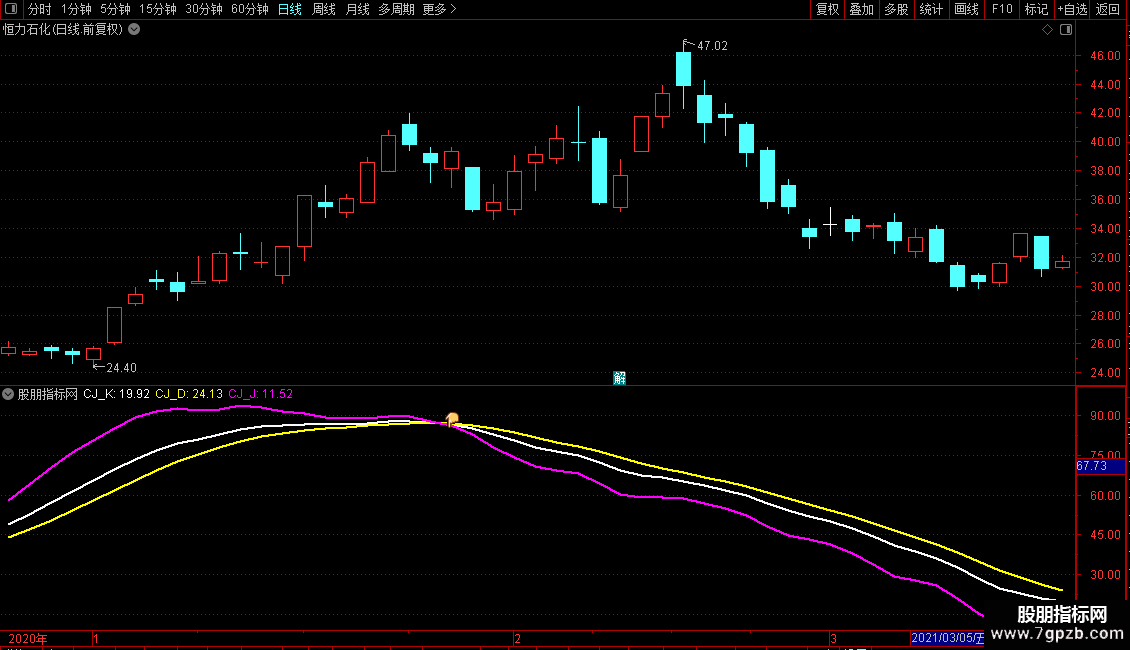Open F10 company information
Screen dimensions: 1130x650
coord(1002,9)
